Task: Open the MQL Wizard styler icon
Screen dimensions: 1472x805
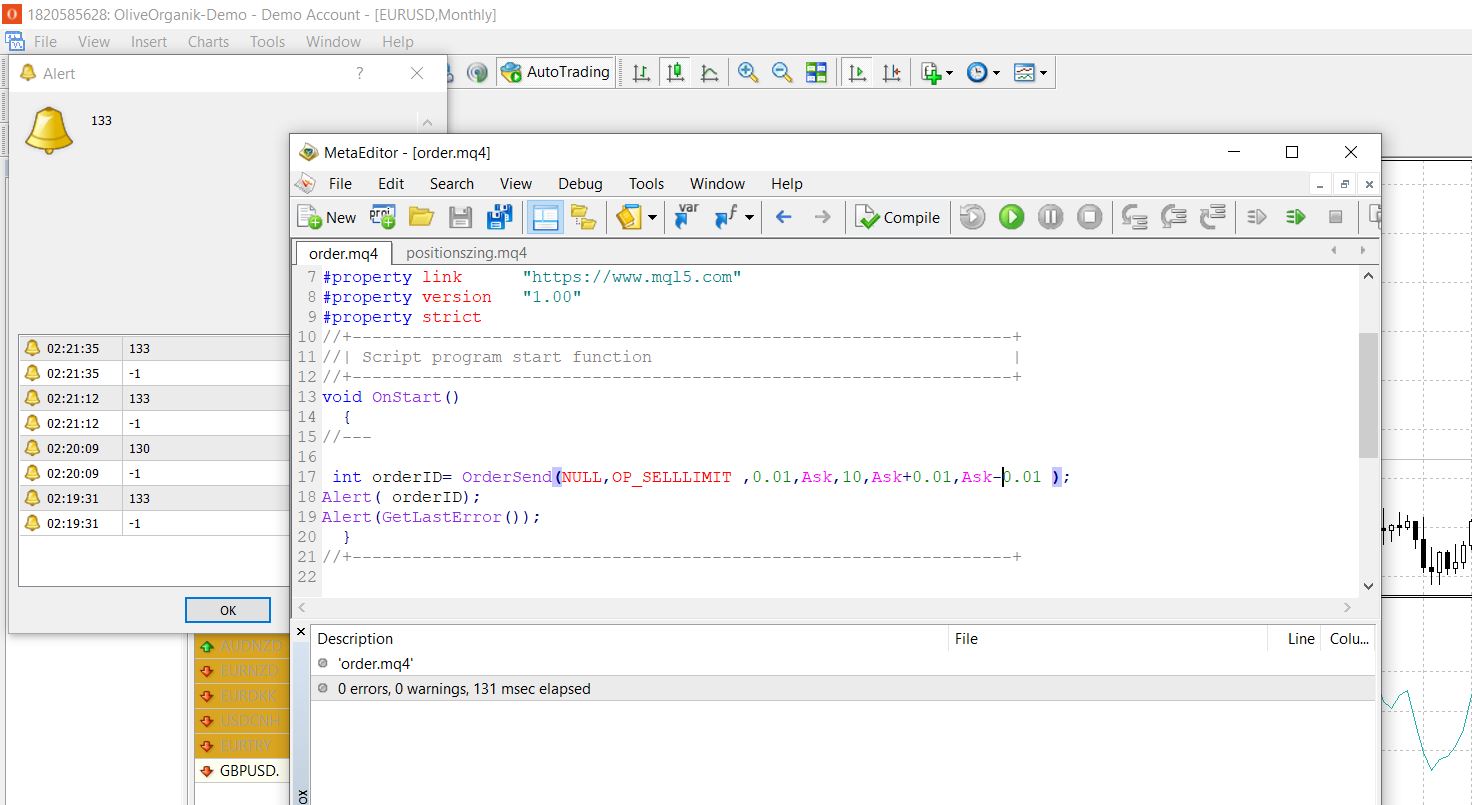Action: (629, 217)
